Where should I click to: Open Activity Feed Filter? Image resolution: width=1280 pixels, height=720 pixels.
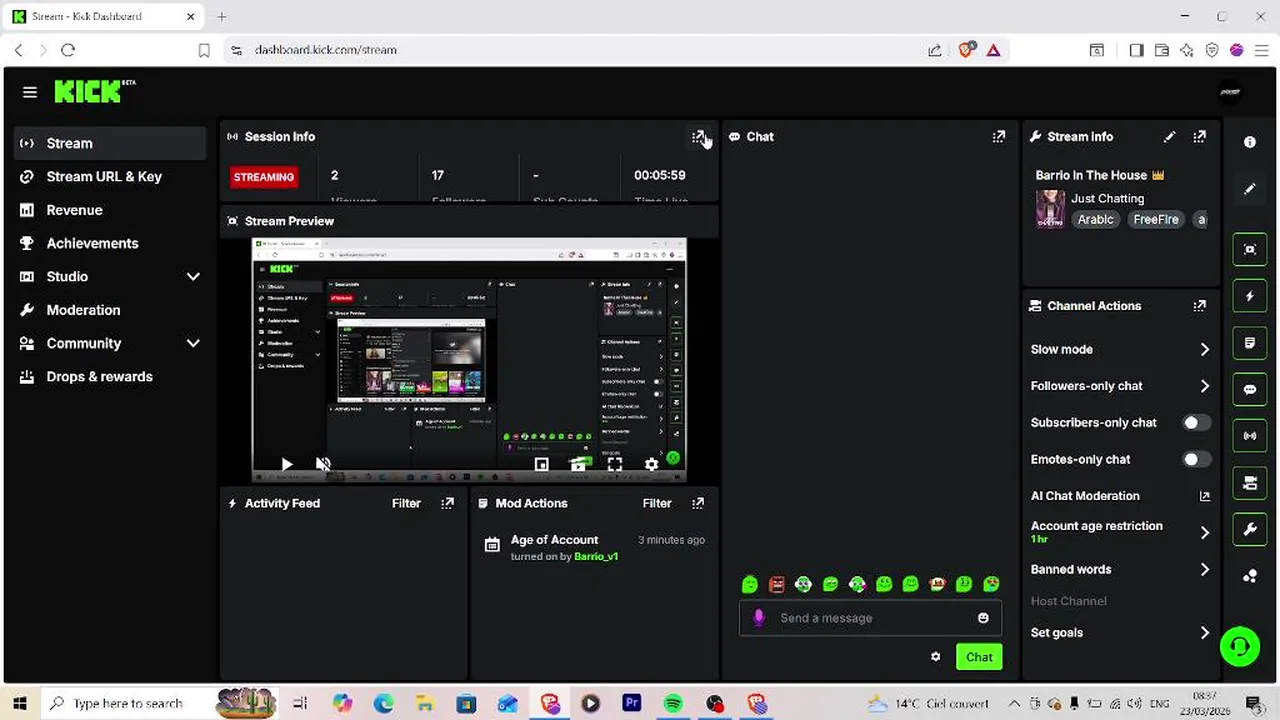[406, 503]
